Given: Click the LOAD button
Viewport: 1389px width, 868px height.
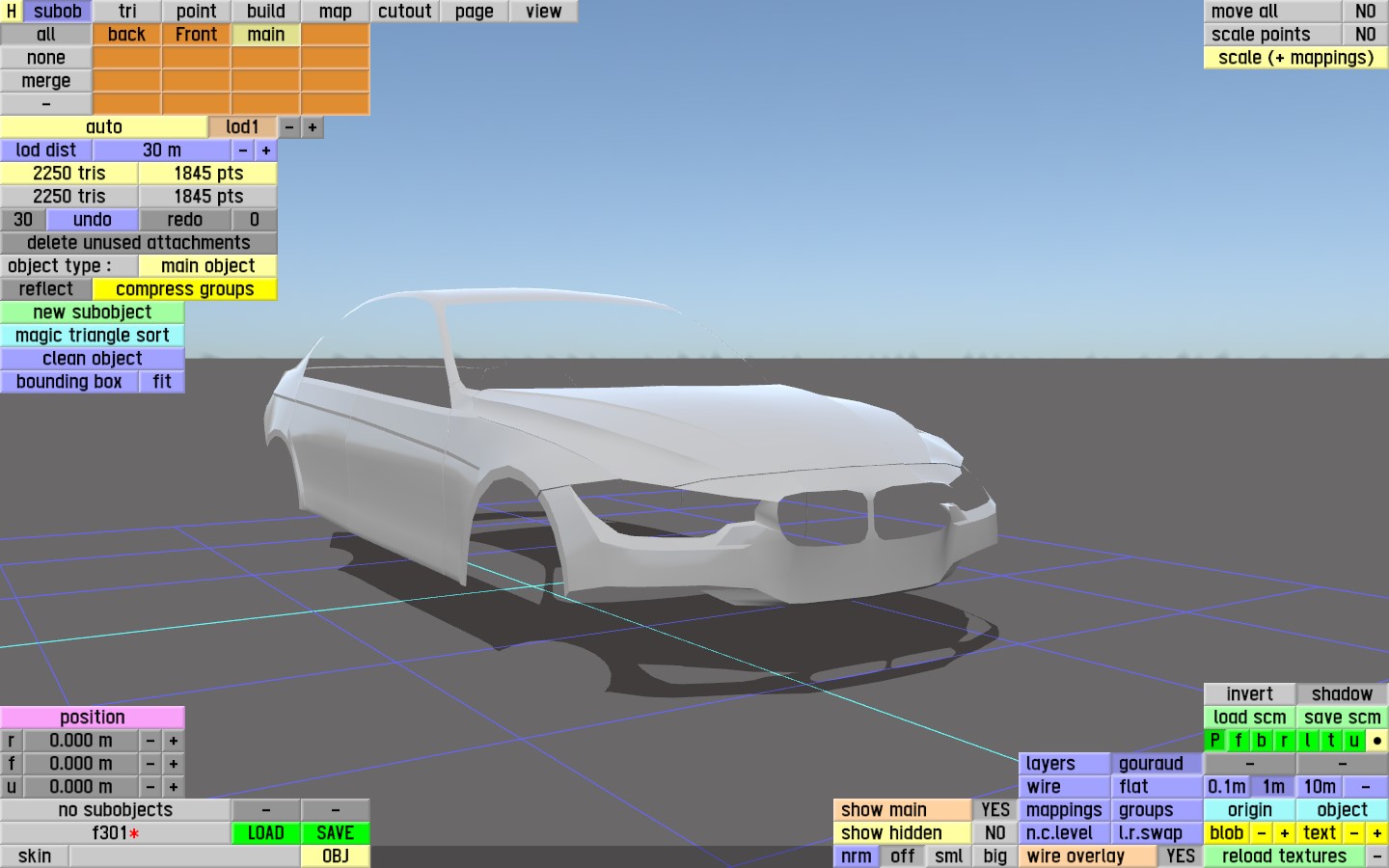Looking at the screenshot, I should pos(266,833).
